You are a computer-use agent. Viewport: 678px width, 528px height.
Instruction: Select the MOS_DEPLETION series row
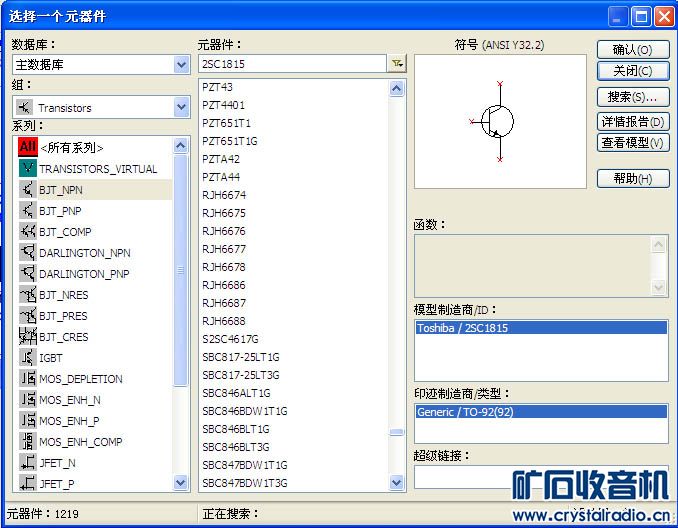pyautogui.click(x=95, y=379)
